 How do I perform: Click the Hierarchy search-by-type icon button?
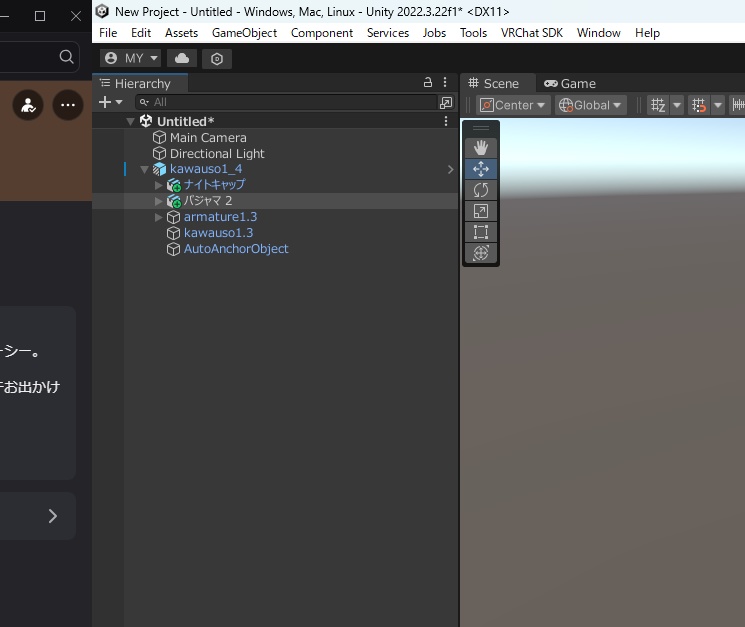point(446,102)
